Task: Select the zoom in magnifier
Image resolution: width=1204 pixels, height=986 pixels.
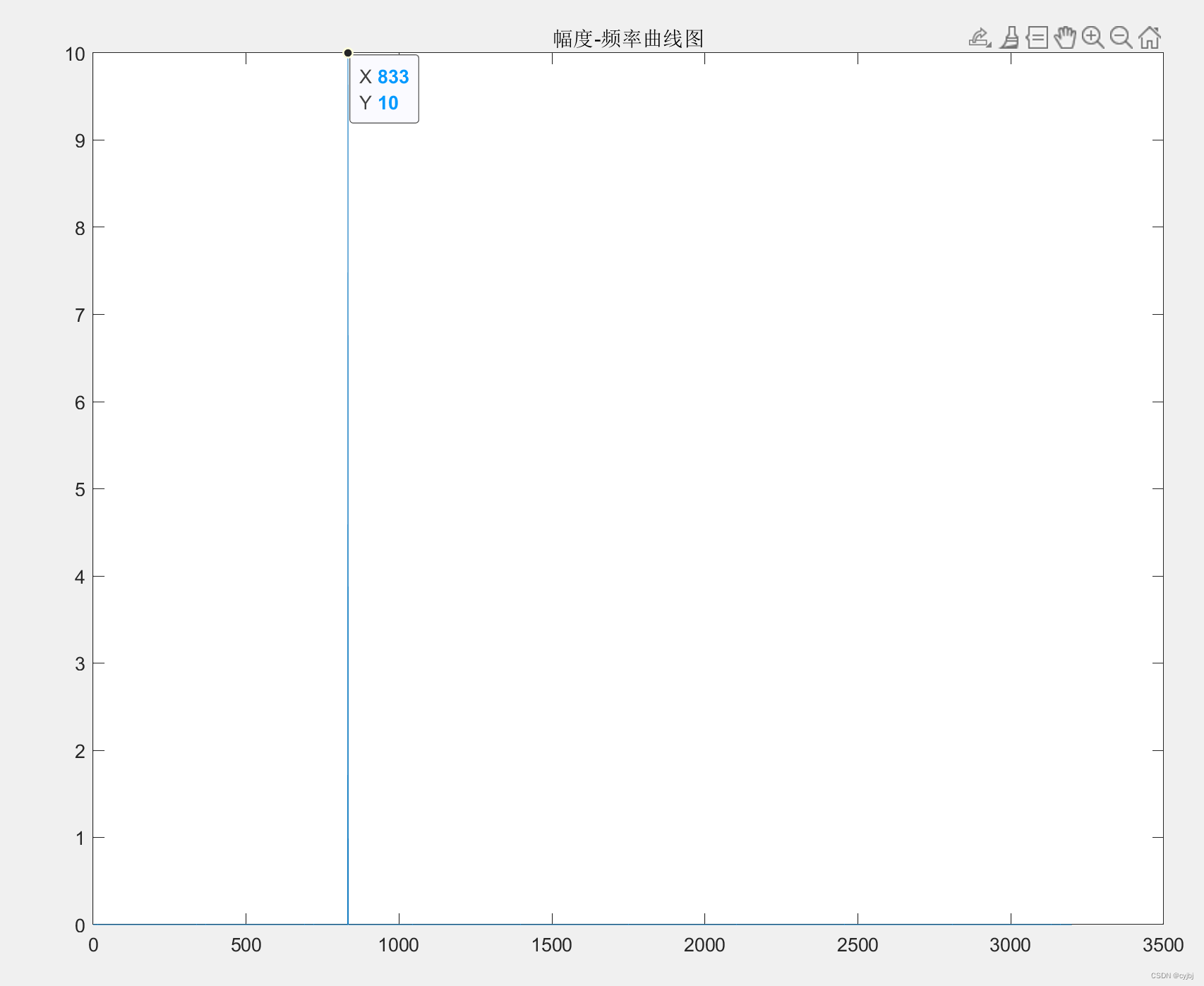Action: tap(1092, 37)
